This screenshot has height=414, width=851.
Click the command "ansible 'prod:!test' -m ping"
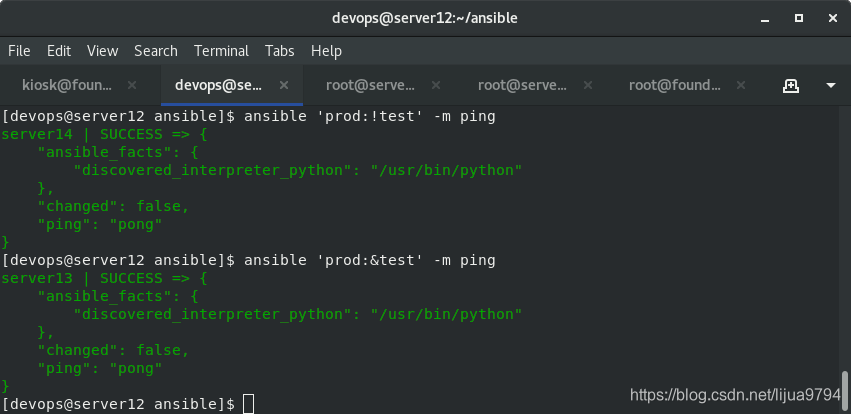[x=370, y=116]
